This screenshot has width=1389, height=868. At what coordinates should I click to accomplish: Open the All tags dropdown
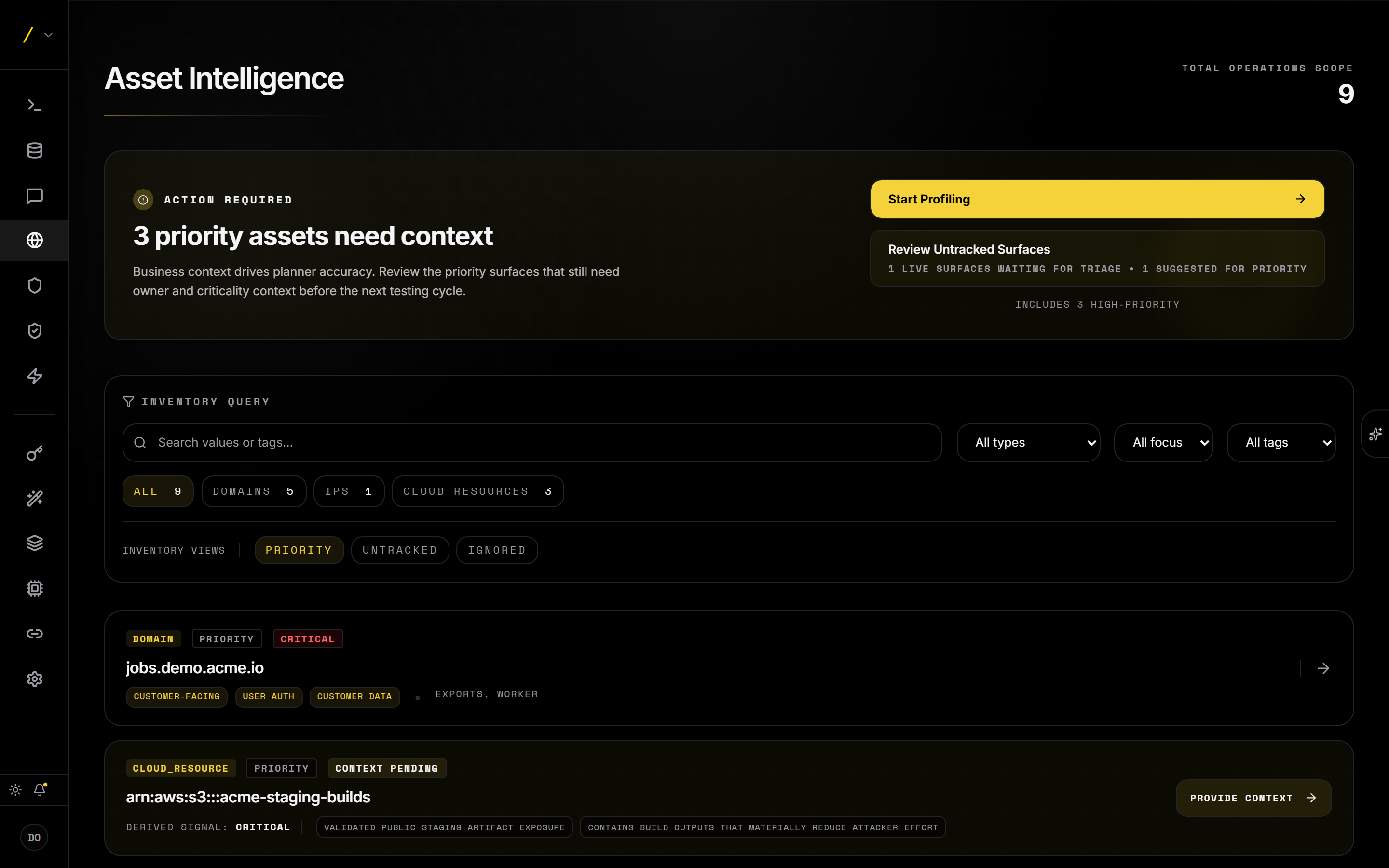click(1281, 443)
